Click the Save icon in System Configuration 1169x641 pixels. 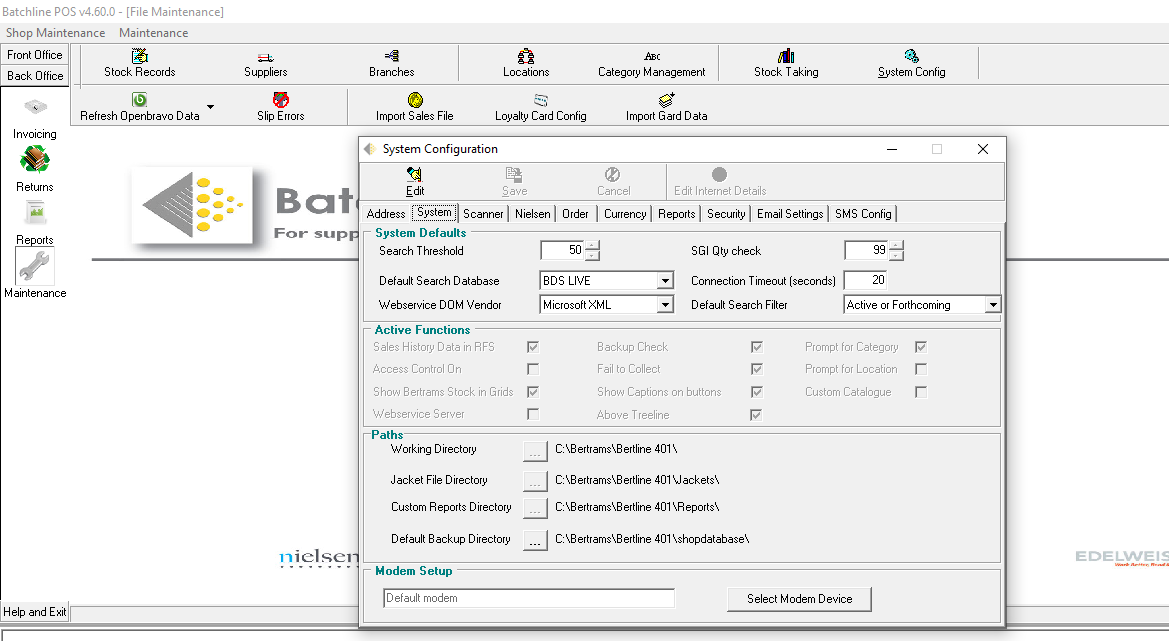pyautogui.click(x=514, y=181)
